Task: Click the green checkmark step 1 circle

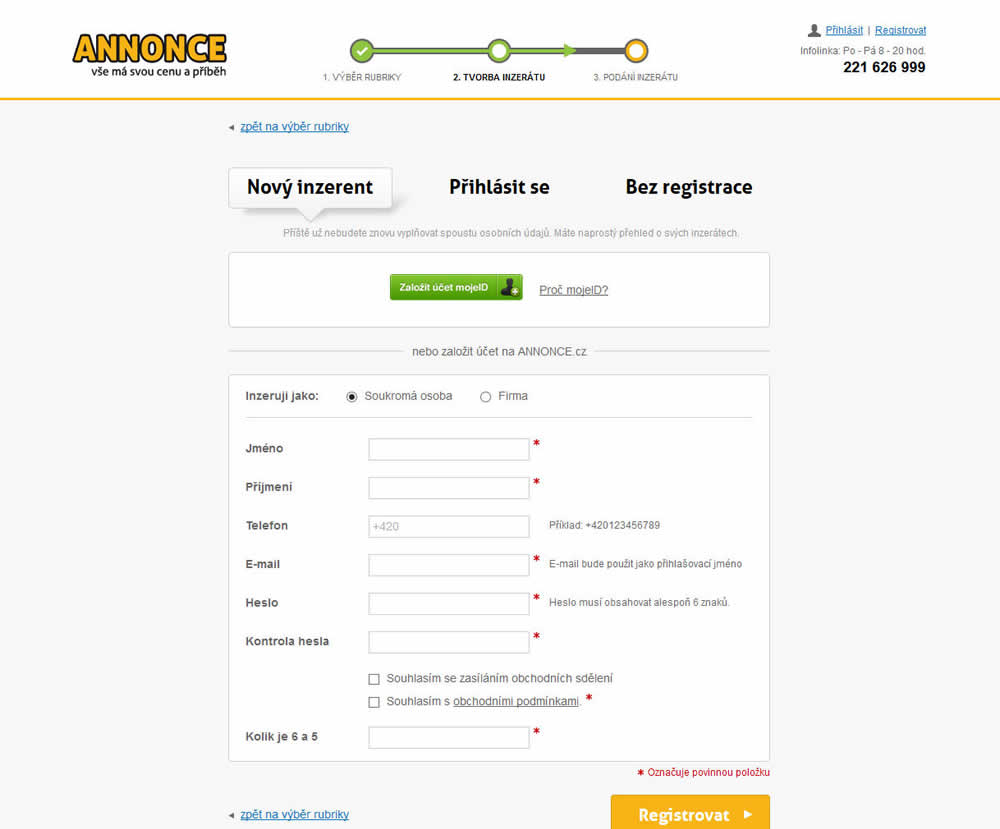Action: 362,50
